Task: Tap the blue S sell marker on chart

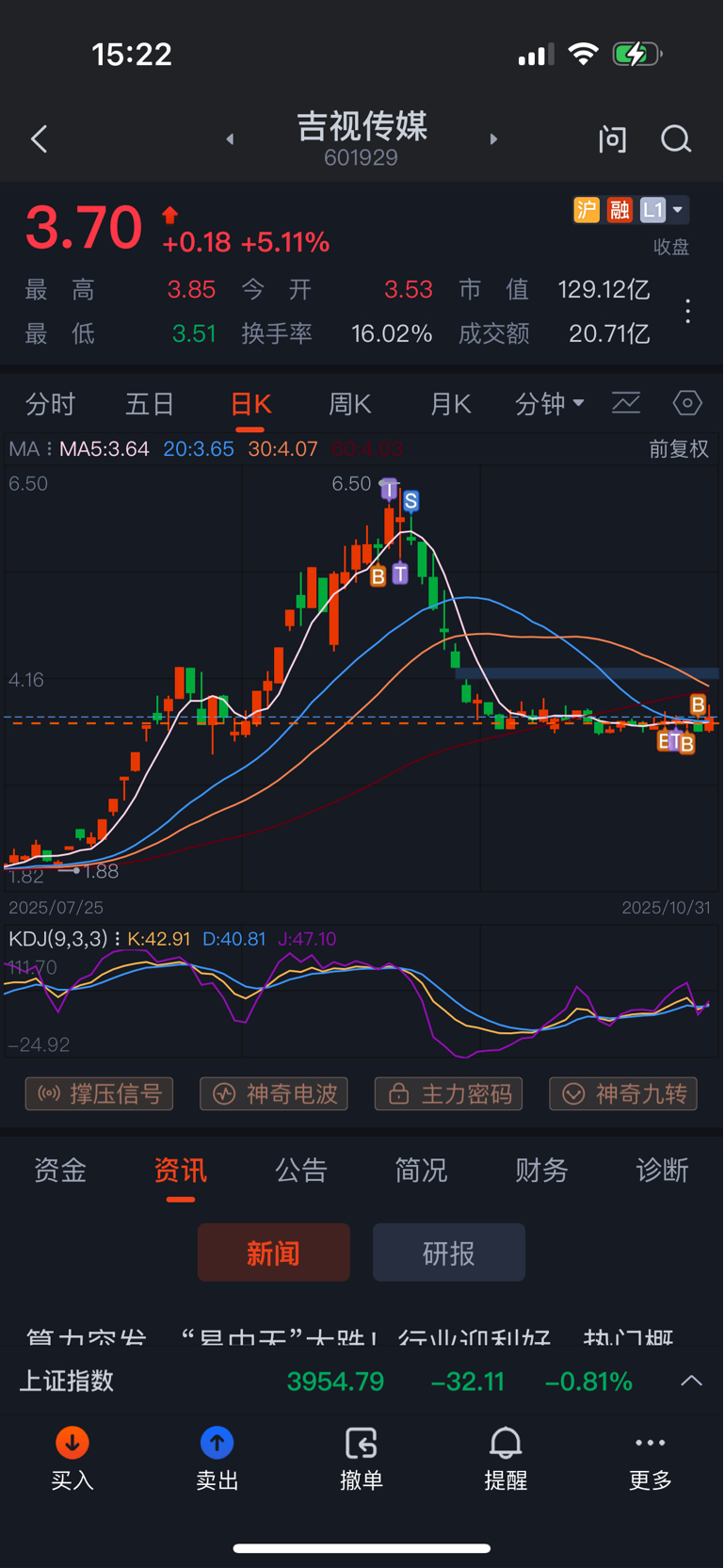Action: (x=410, y=501)
